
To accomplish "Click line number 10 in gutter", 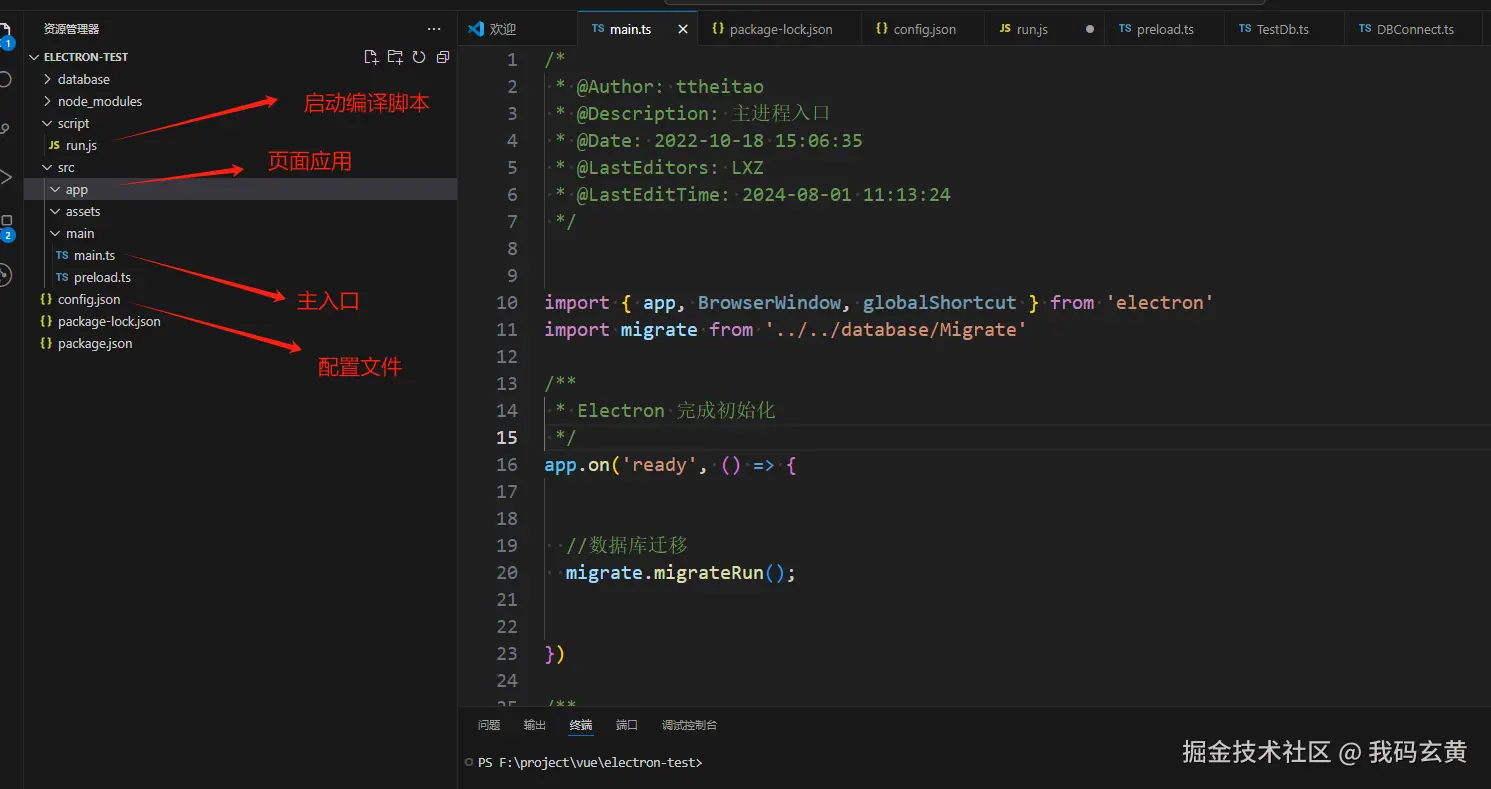I will pos(507,302).
